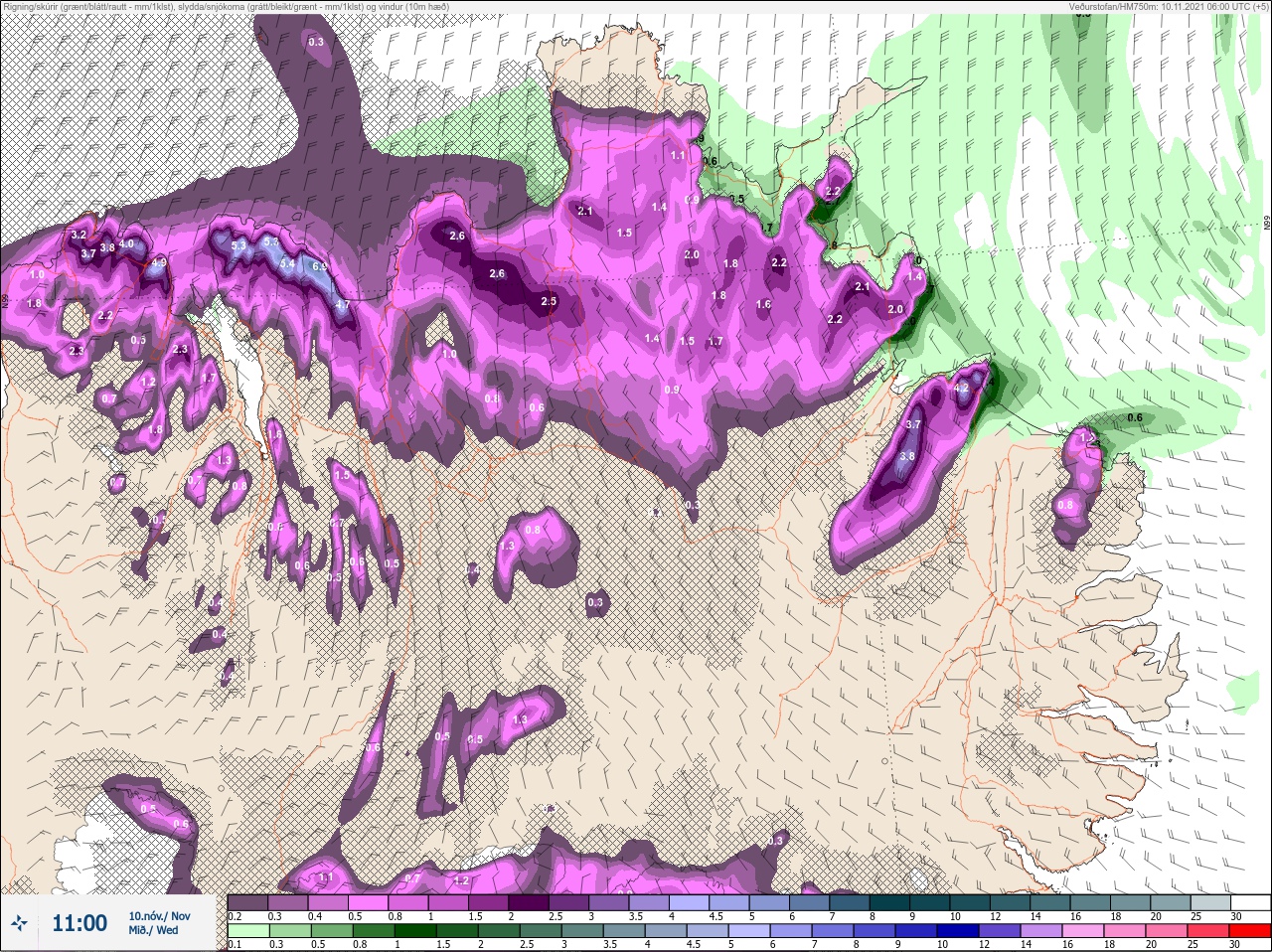
Task: Select the red swatch ending the lower legend row
Action: tap(1248, 931)
